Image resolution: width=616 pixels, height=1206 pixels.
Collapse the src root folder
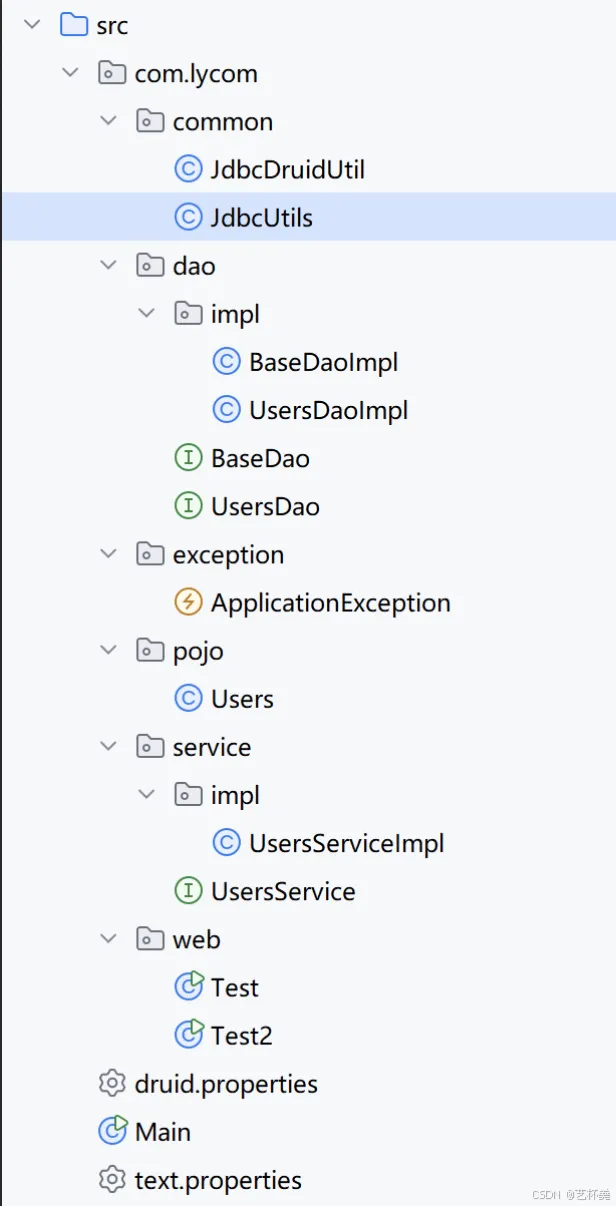[31, 25]
